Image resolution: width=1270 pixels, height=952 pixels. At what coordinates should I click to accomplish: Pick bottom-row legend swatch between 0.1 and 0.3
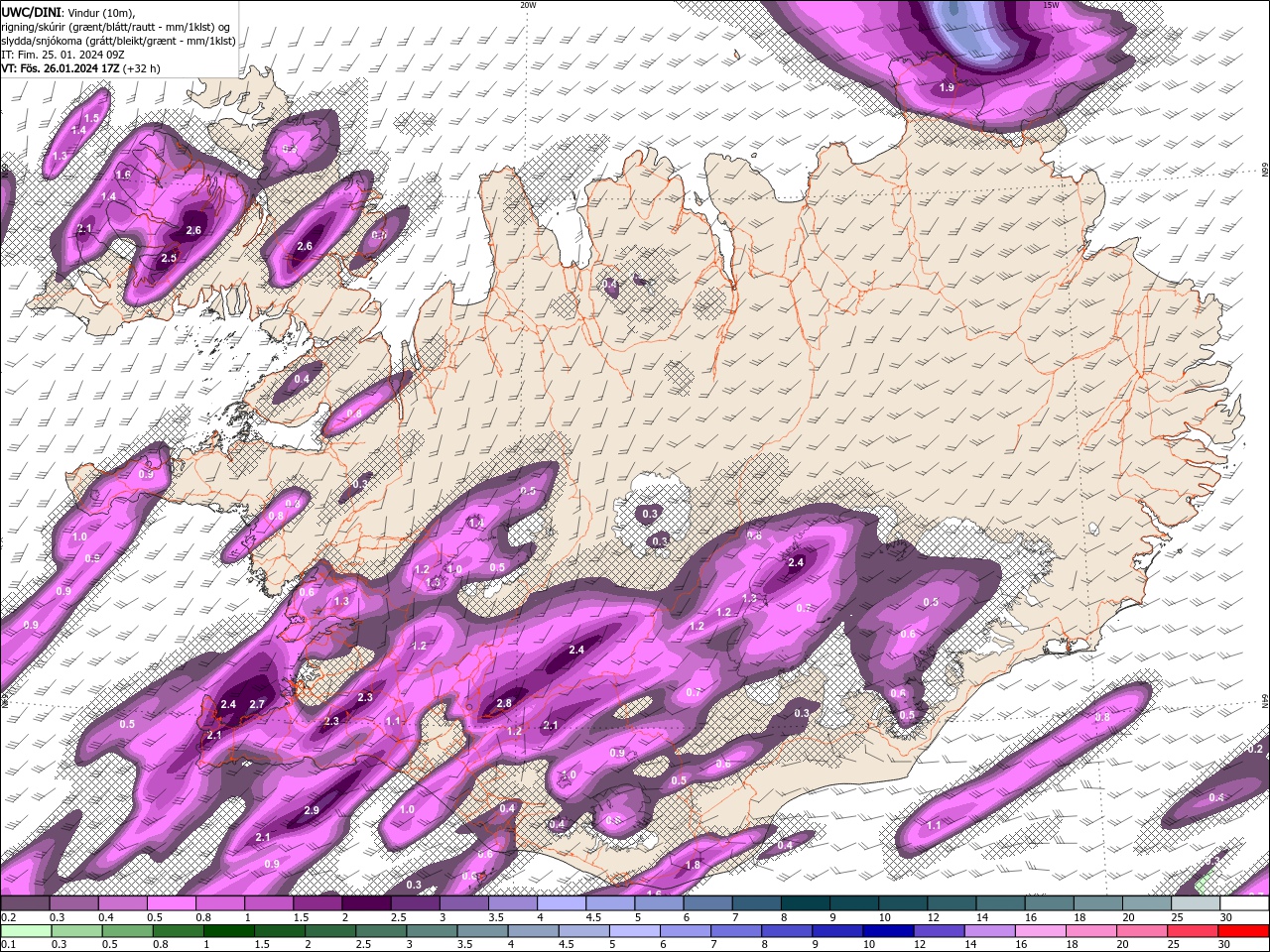pyautogui.click(x=25, y=930)
